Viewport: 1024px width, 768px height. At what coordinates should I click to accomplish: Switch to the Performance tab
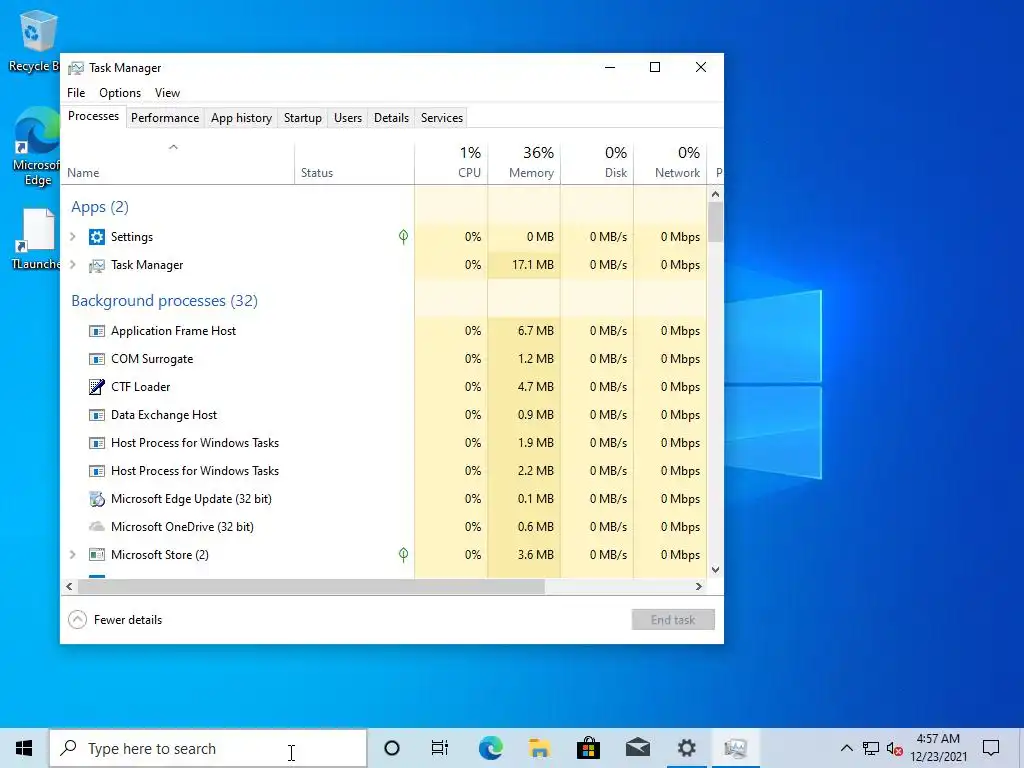(165, 118)
